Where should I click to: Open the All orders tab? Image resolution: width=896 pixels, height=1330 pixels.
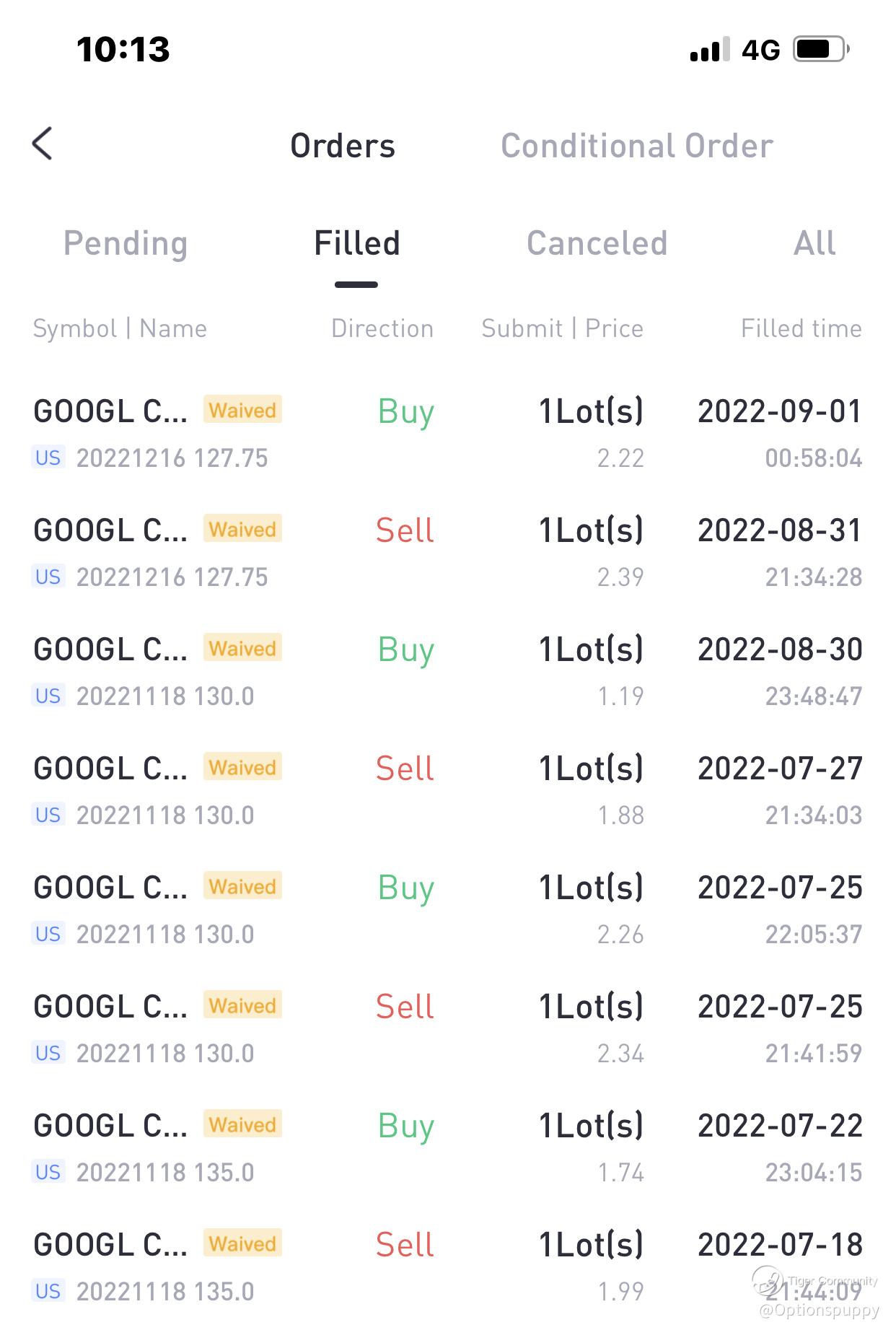(814, 243)
